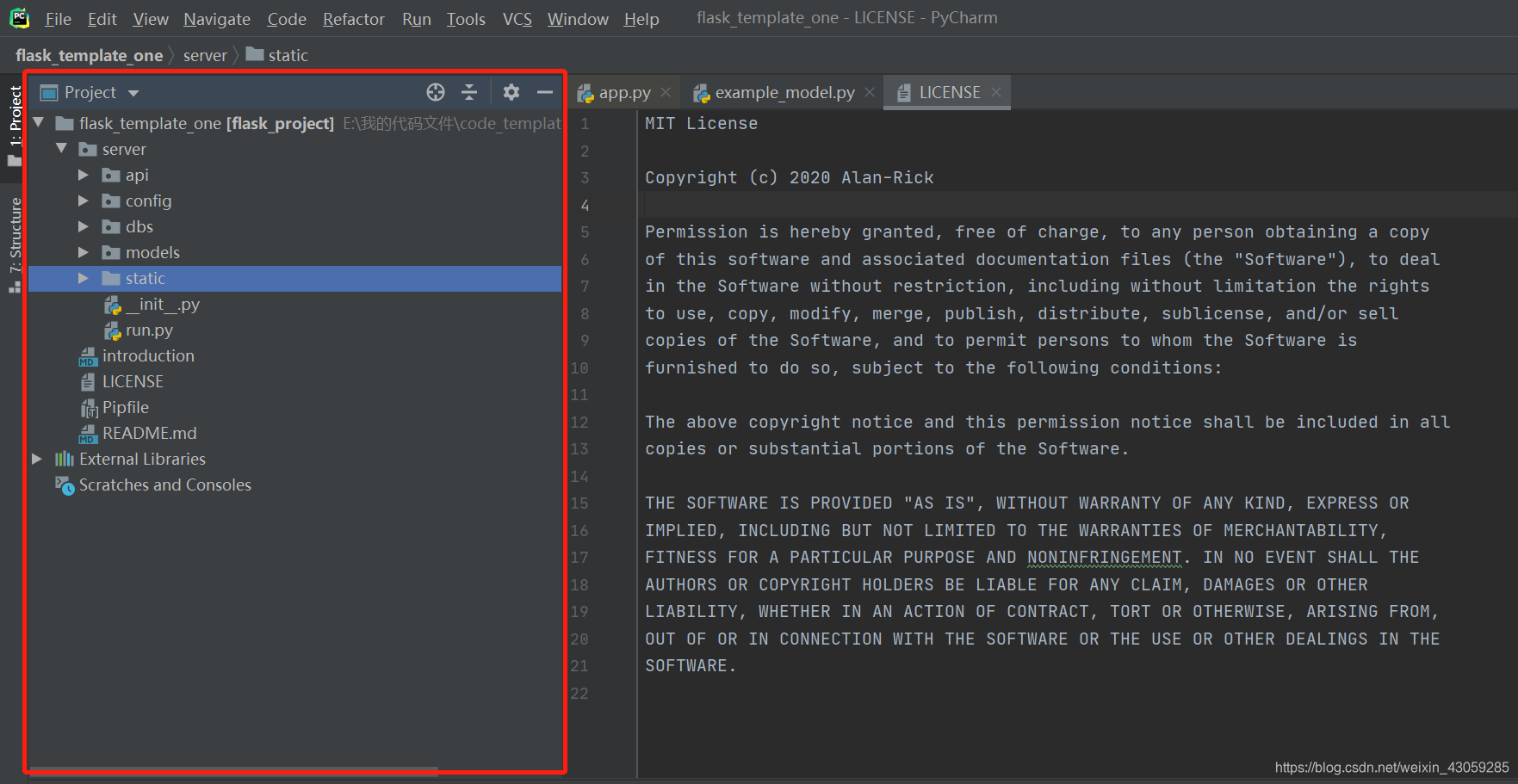
Task: Click the Scratches and Consoles icon
Action: point(65,485)
